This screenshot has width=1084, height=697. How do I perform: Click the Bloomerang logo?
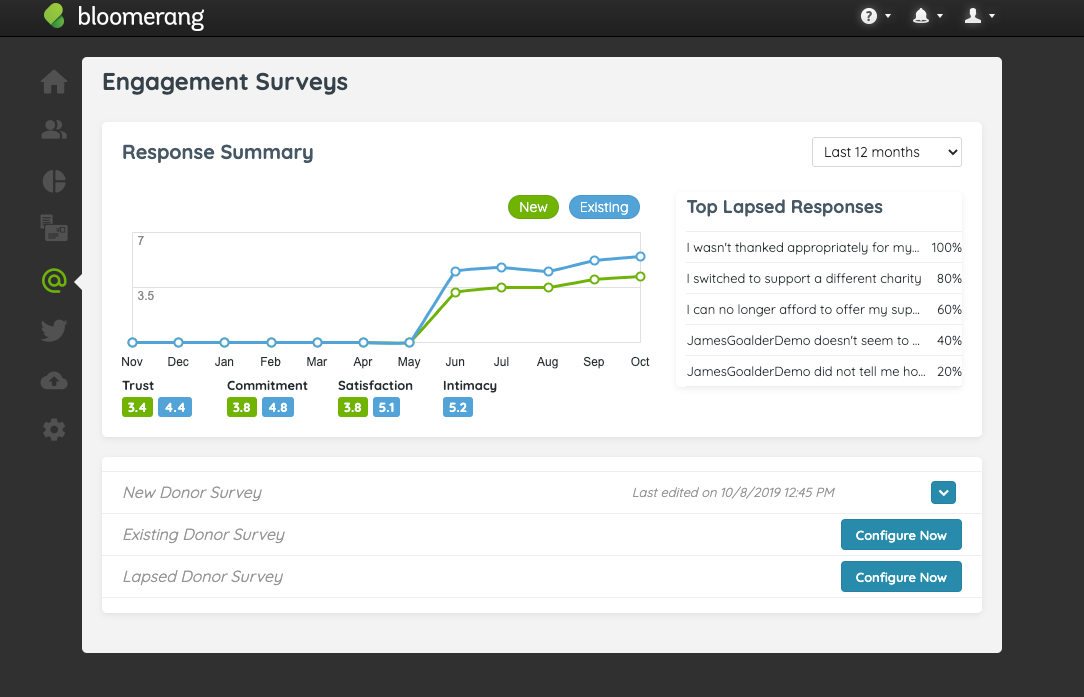124,17
